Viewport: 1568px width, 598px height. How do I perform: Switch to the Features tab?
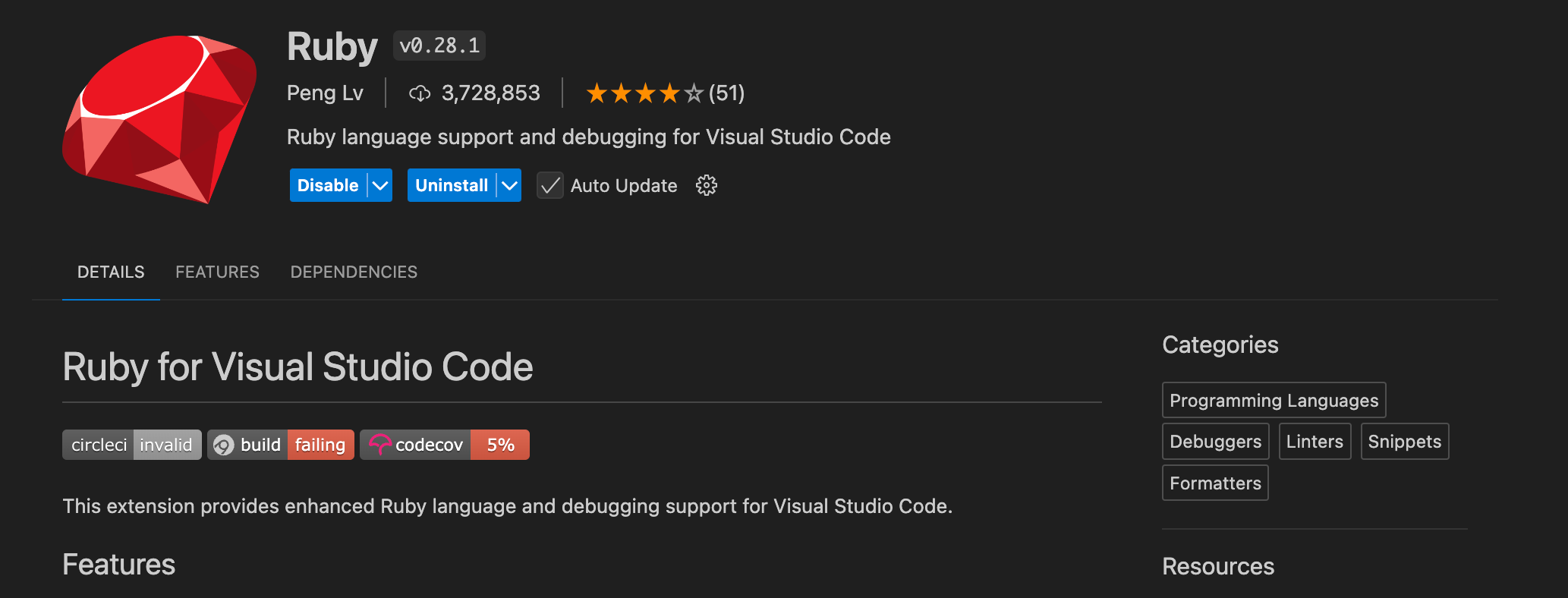[218, 272]
